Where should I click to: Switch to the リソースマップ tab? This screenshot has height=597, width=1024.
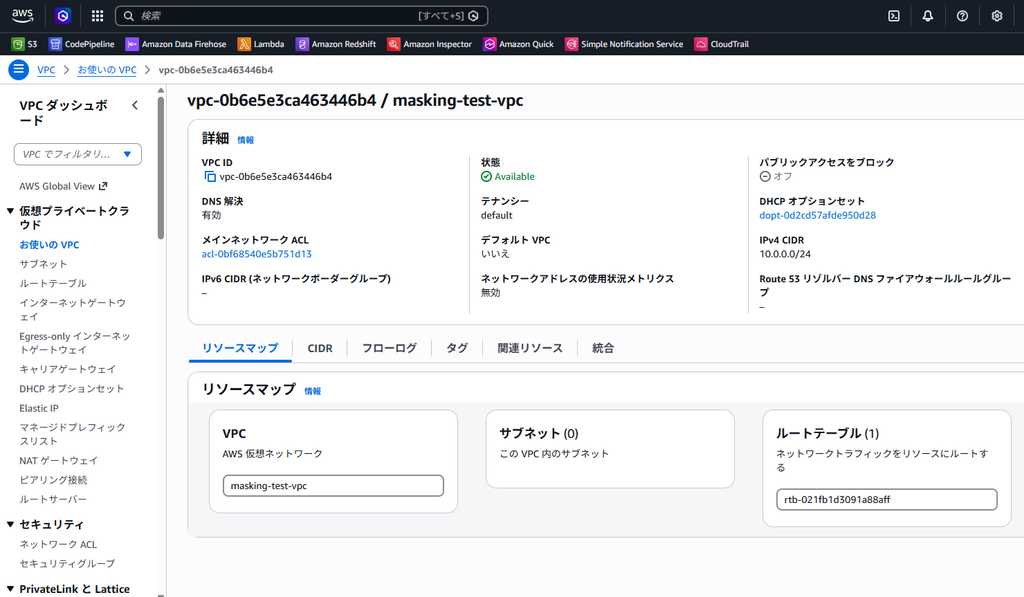[240, 348]
